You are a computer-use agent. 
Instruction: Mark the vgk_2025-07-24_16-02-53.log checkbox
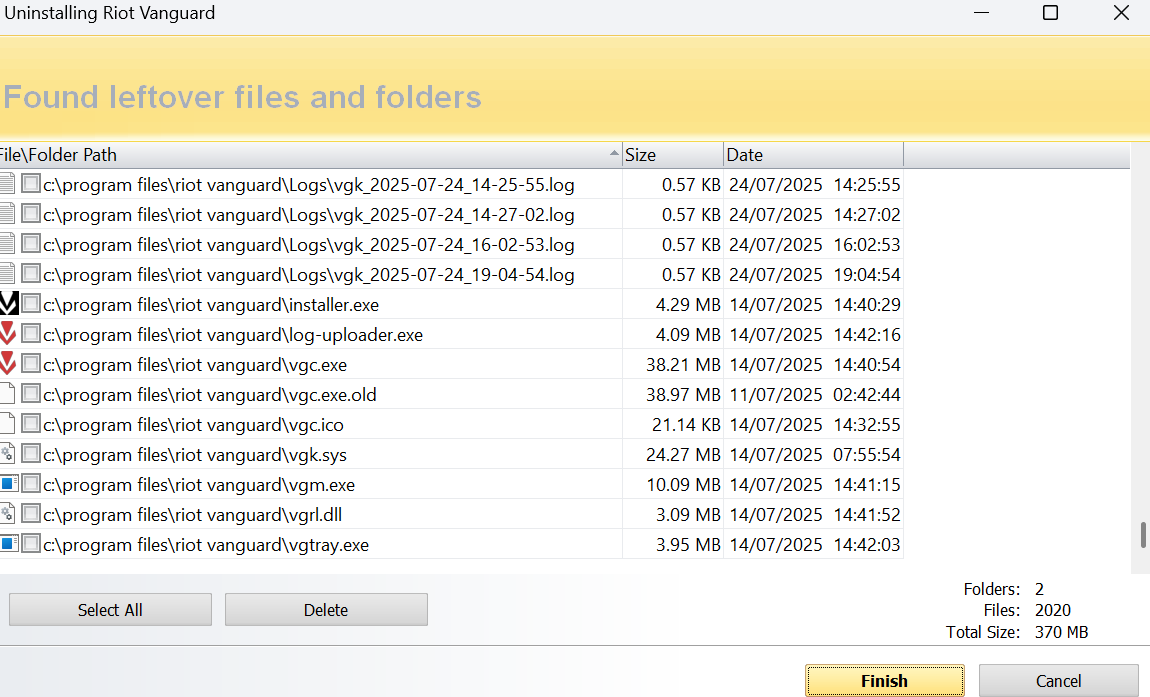[31, 244]
